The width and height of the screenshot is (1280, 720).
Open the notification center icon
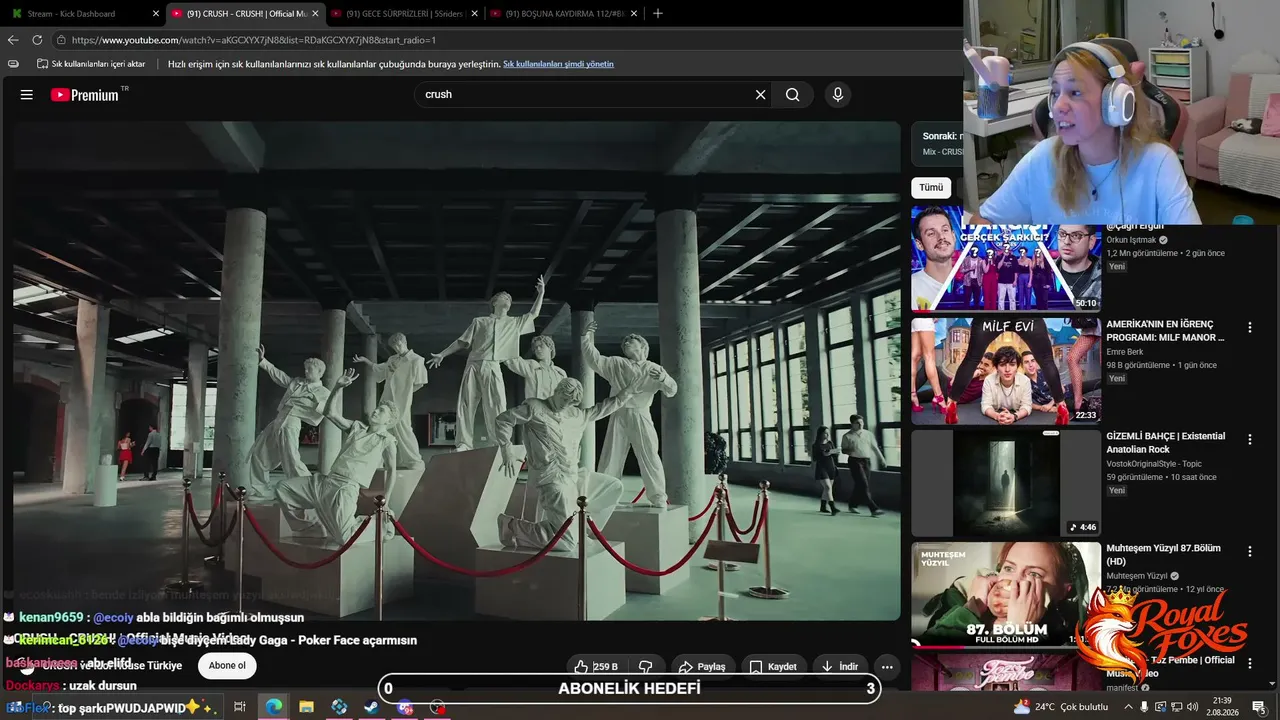click(x=1259, y=707)
